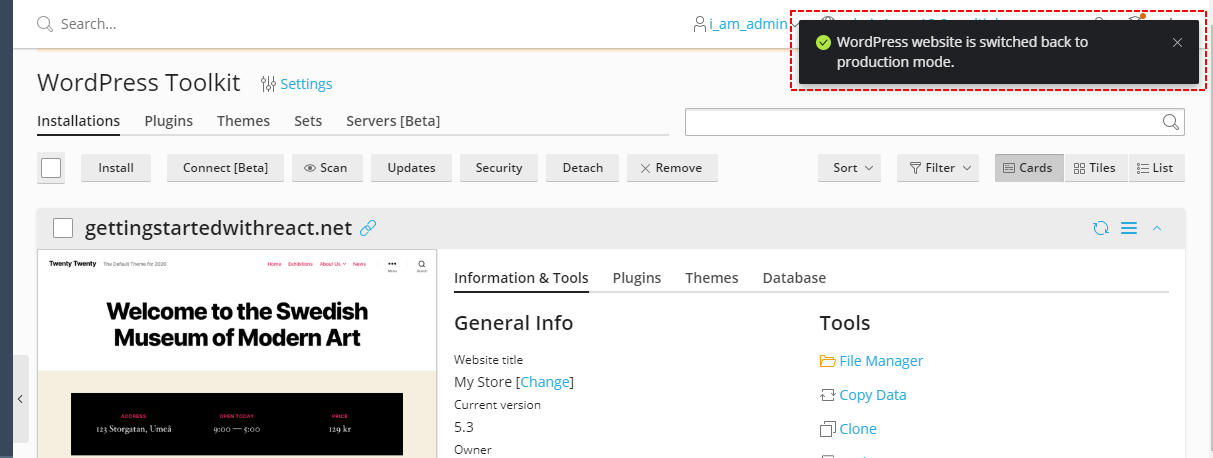Viewport: 1213px width, 458px height.
Task: Tick the select-all checkbox beside Install
Action: pyautogui.click(x=51, y=168)
